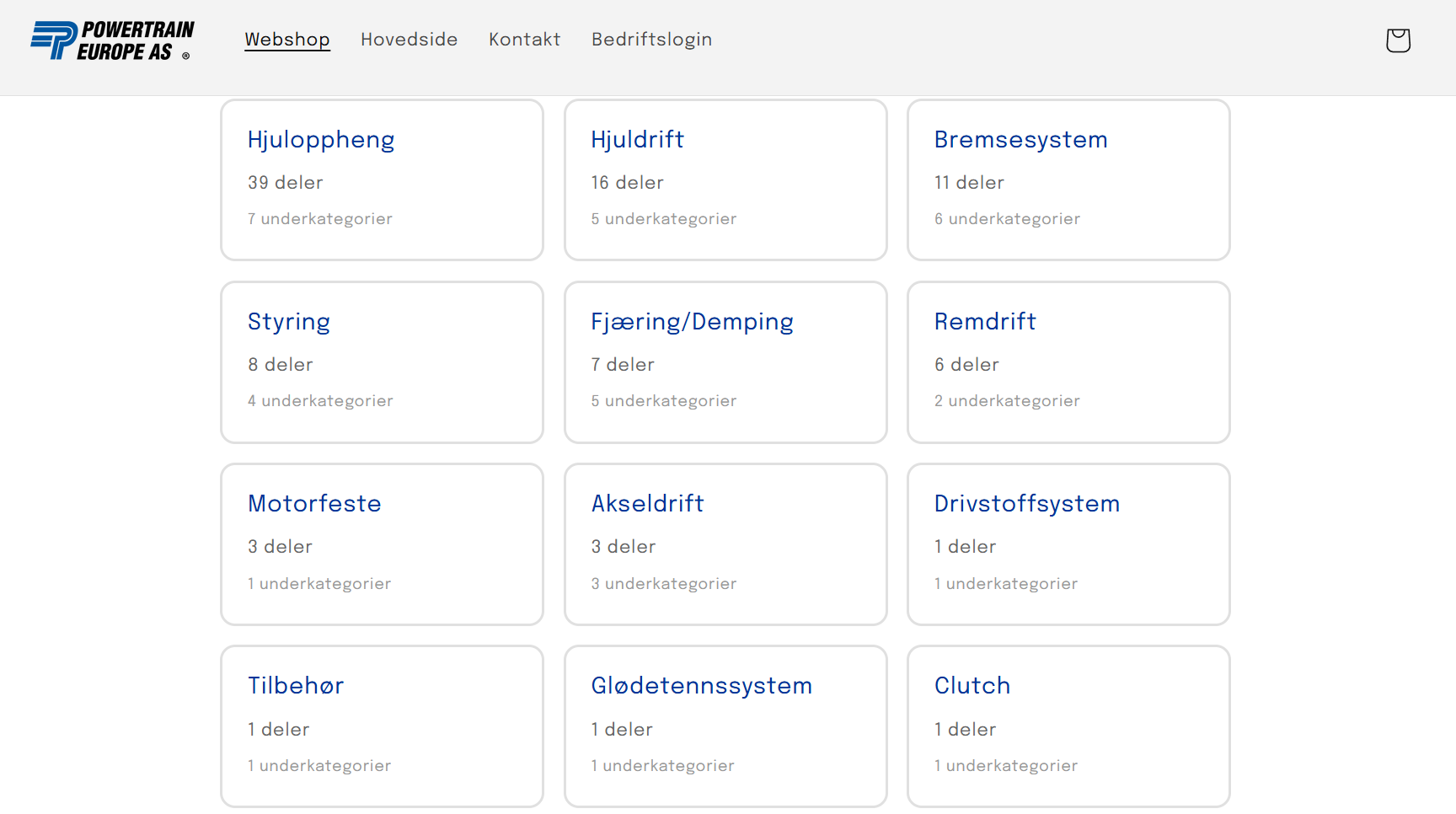The image size is (1456, 814).
Task: Click the "7 deler" count text
Action: 624,365
